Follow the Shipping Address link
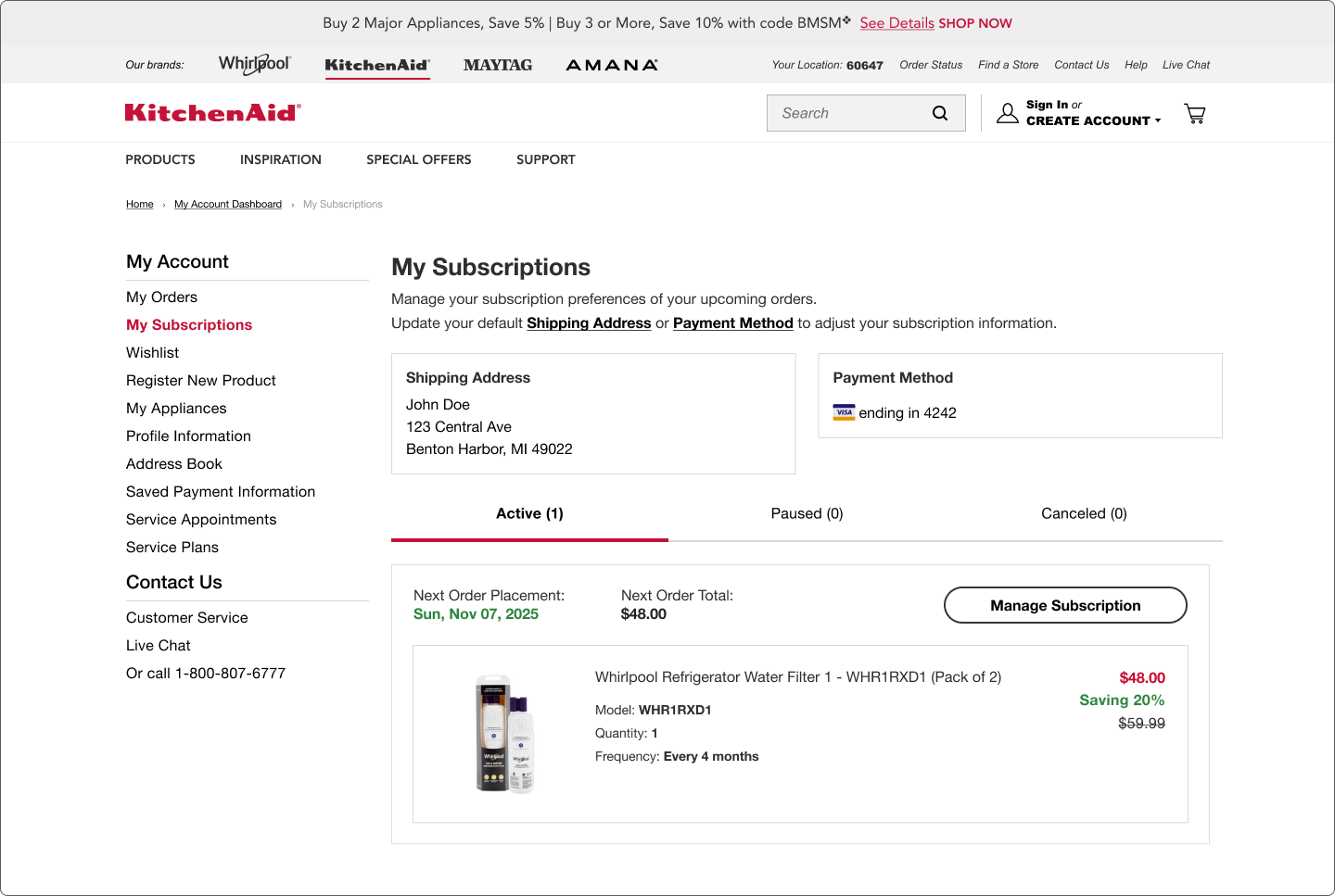Screen dimensions: 1335x896 tap(589, 323)
